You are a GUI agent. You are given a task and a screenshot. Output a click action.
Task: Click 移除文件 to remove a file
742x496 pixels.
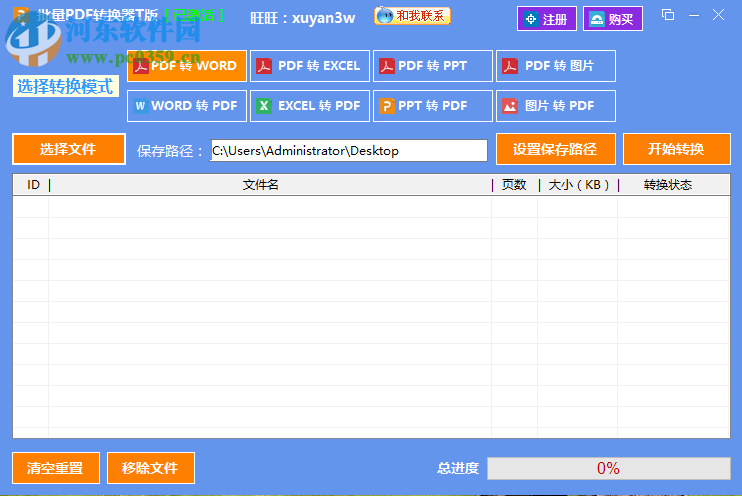[x=151, y=468]
